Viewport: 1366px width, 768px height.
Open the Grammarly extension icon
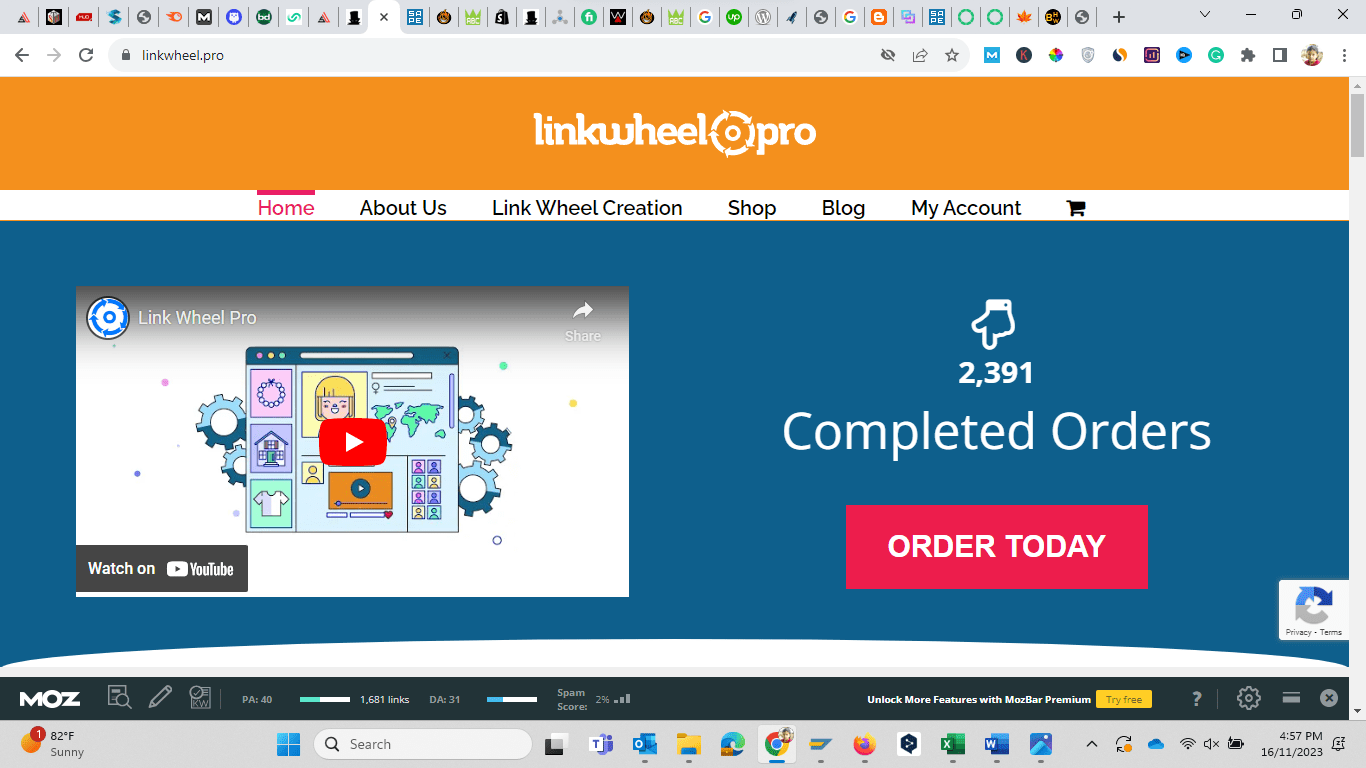[1215, 56]
